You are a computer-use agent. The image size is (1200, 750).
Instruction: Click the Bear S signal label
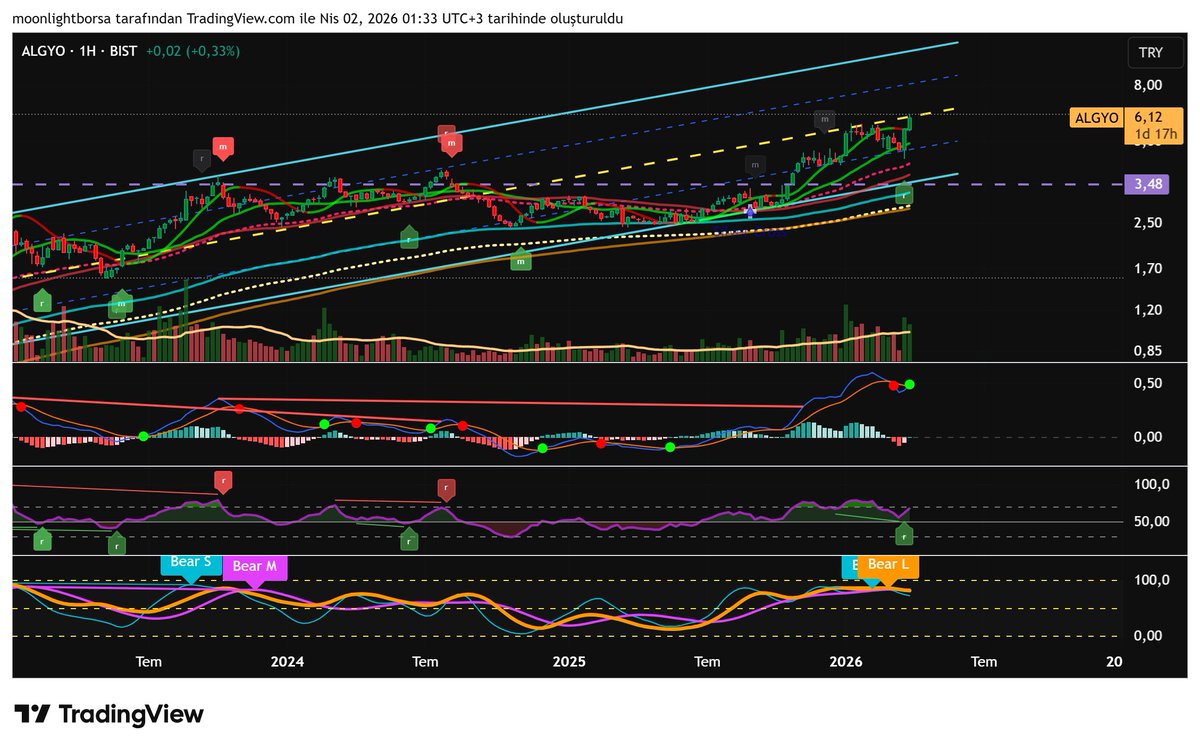coord(190,563)
